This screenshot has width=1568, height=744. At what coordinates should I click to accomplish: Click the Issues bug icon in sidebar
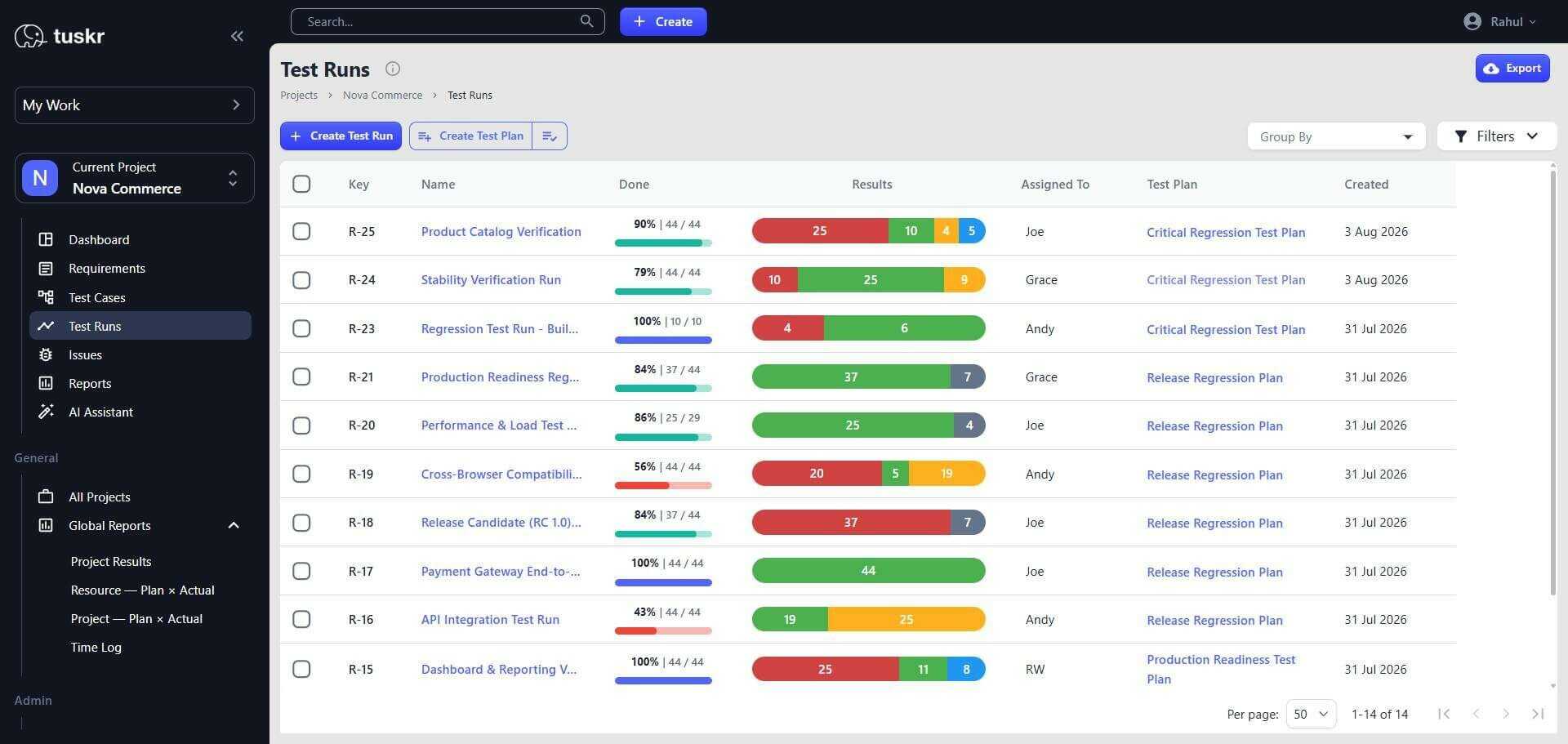click(46, 354)
